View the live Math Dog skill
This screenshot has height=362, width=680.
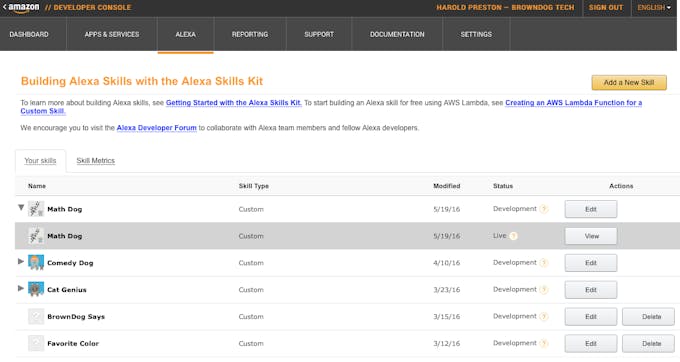591,236
